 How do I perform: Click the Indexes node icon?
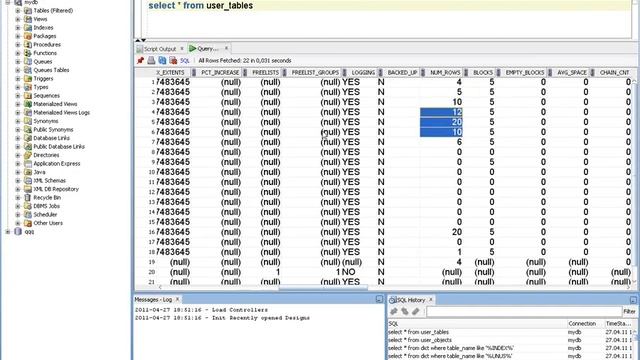click(x=28, y=28)
